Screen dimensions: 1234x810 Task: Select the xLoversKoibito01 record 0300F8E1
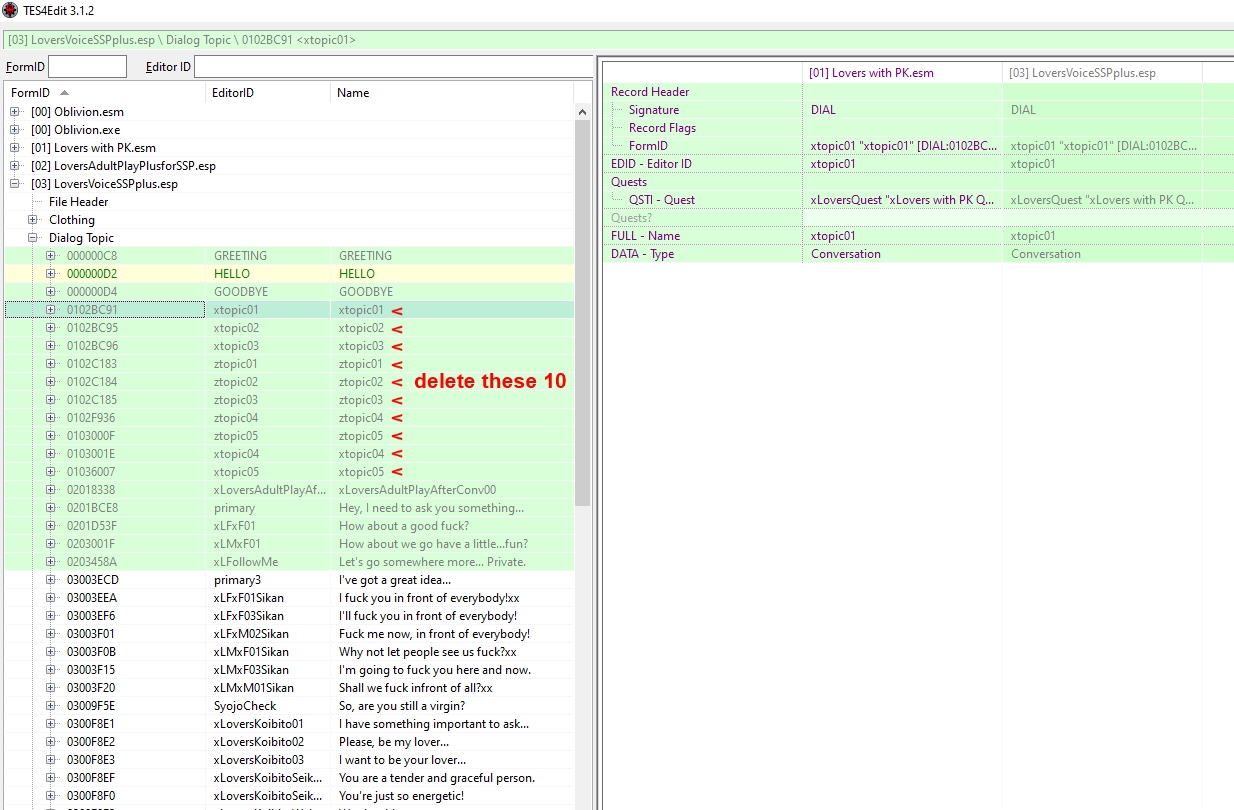pyautogui.click(x=289, y=724)
